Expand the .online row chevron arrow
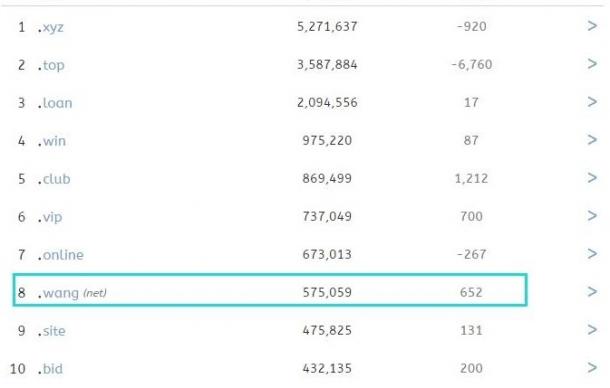Screen dimensions: 610x388 tap(592, 254)
